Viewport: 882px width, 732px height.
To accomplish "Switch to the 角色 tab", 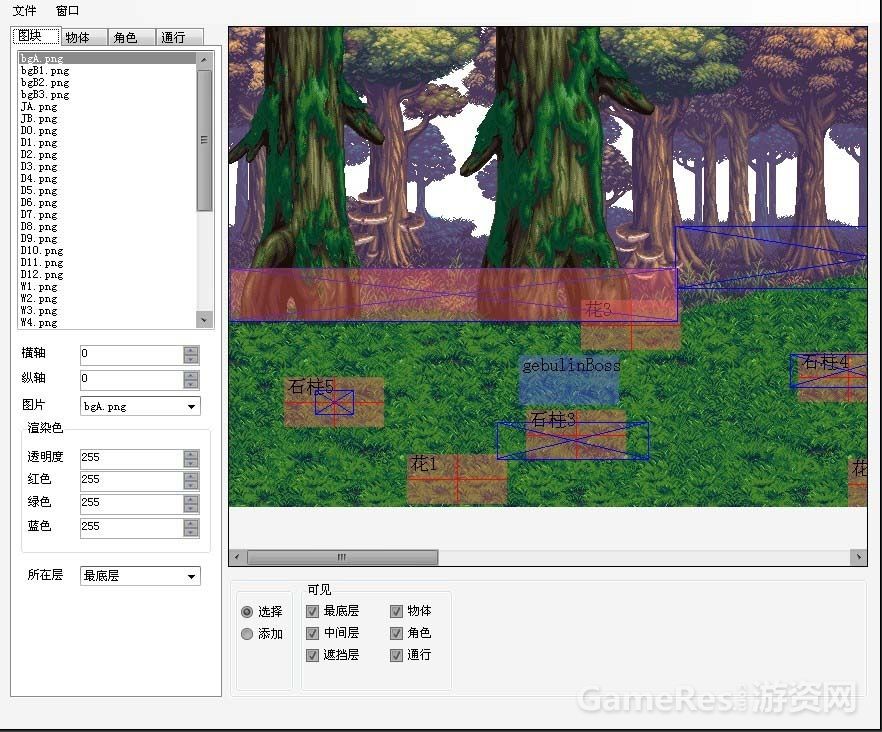I will pyautogui.click(x=125, y=37).
